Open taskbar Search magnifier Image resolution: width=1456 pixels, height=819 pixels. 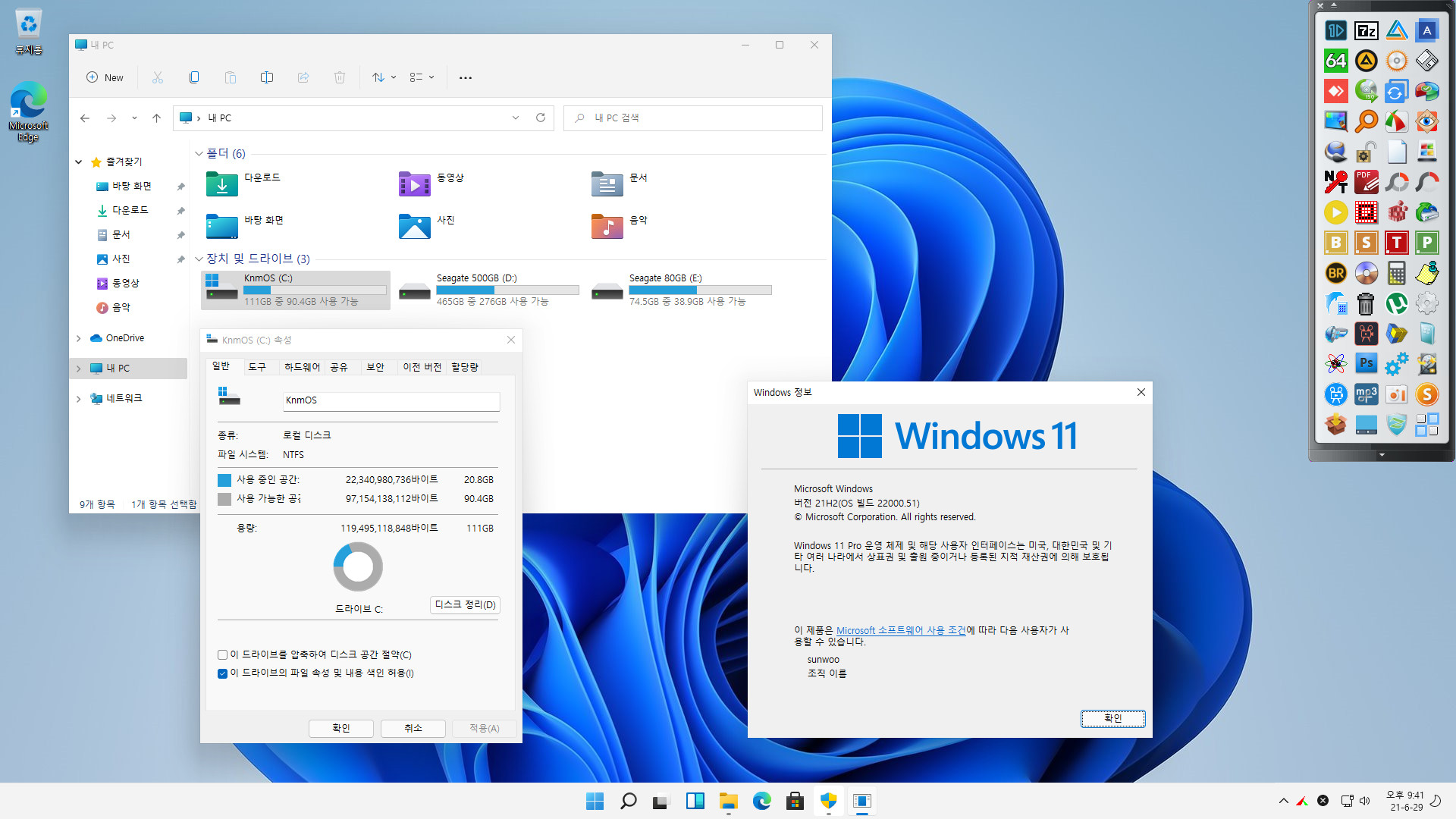pos(629,801)
